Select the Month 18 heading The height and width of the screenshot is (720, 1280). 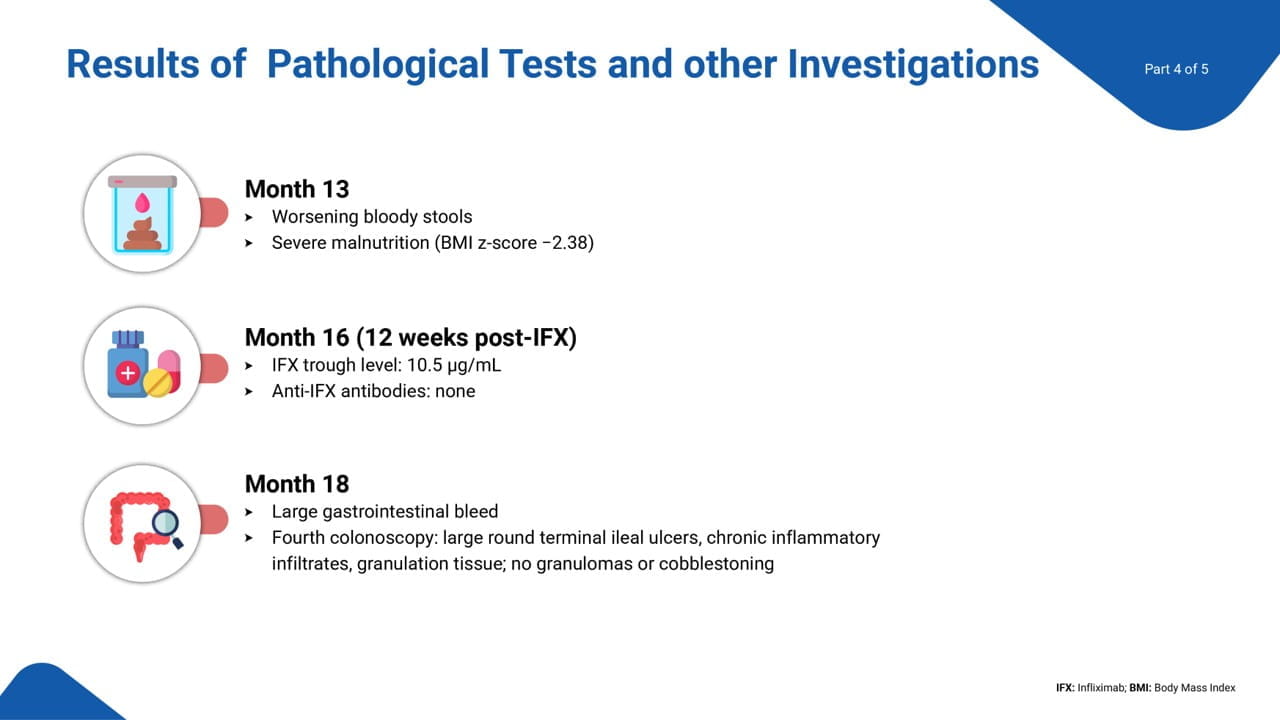click(x=297, y=484)
